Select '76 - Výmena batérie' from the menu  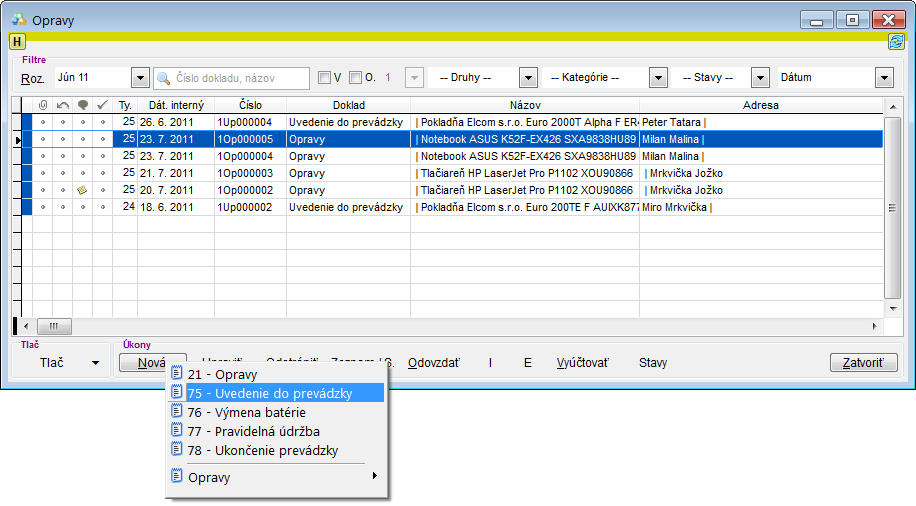(x=246, y=412)
